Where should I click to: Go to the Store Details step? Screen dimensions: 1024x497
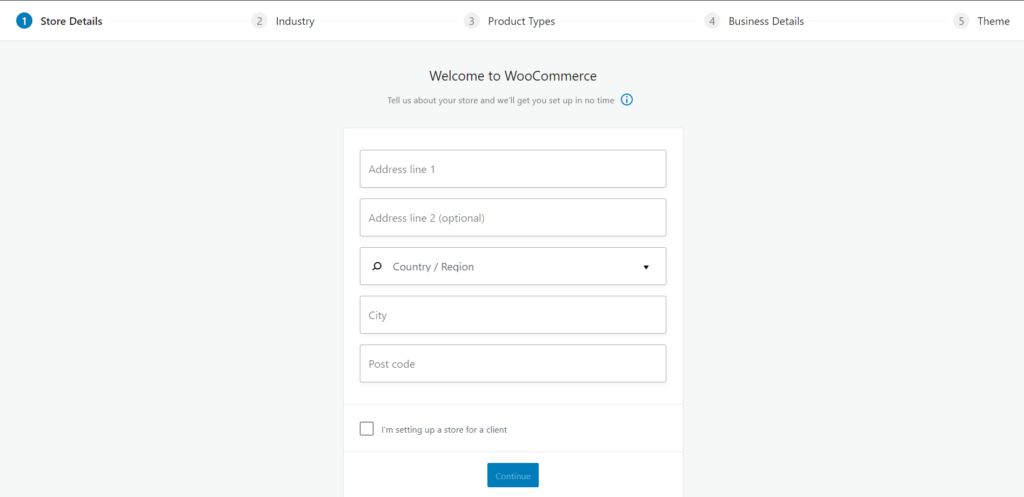click(59, 21)
